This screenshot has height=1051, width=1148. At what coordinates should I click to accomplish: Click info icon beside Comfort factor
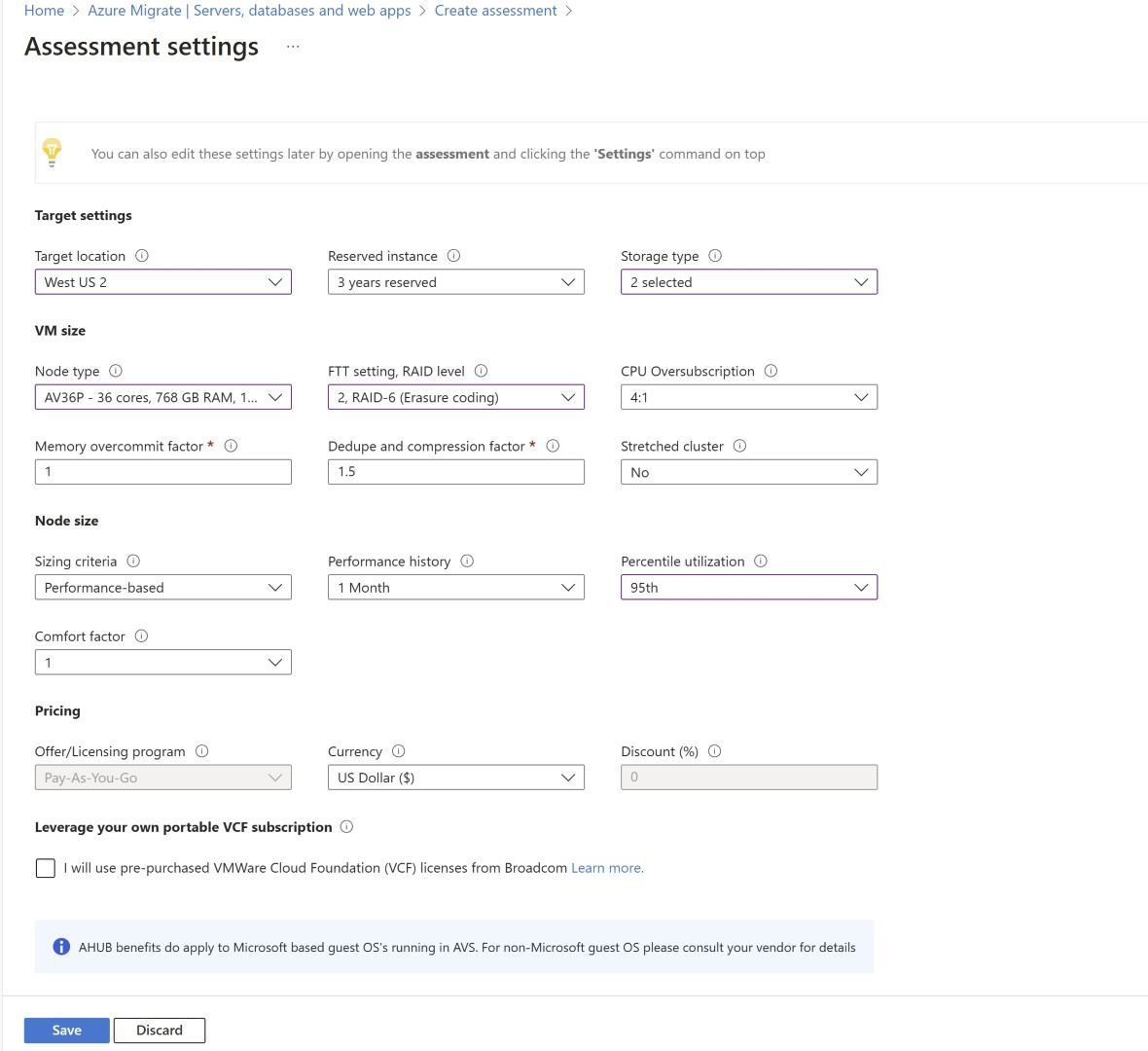click(141, 636)
